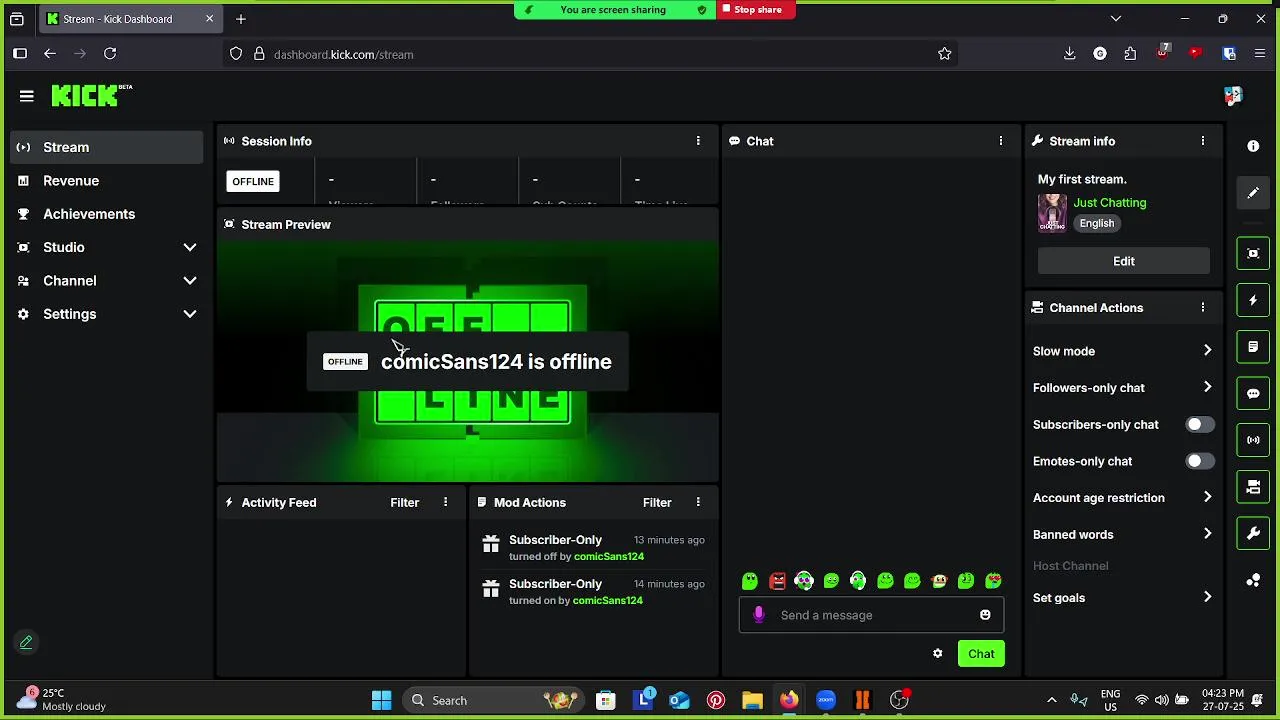
Task: Click comicSans124 link in turned on entry
Action: (608, 601)
